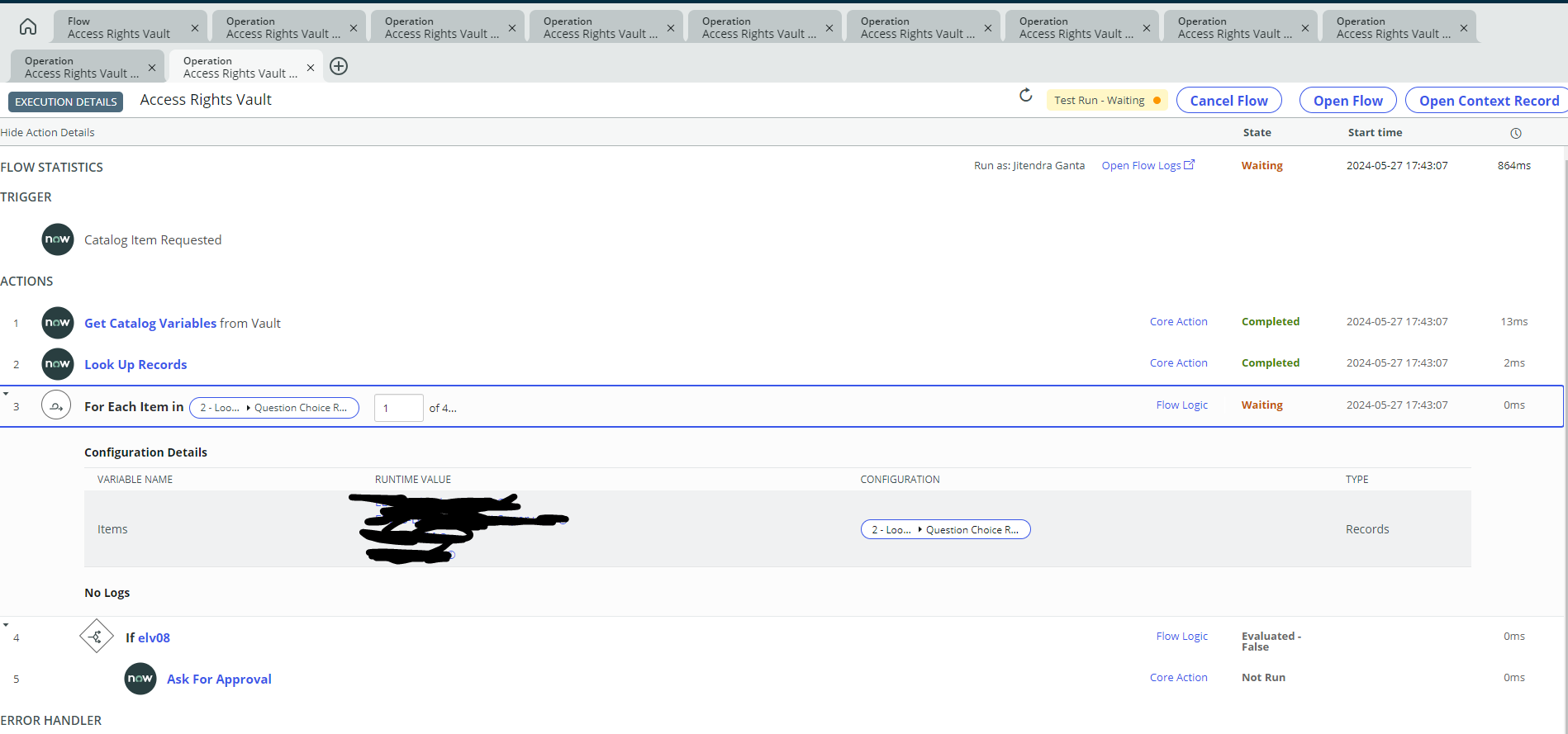1568x734 pixels.
Task: Close the second Operation tab in top row
Action: click(512, 27)
